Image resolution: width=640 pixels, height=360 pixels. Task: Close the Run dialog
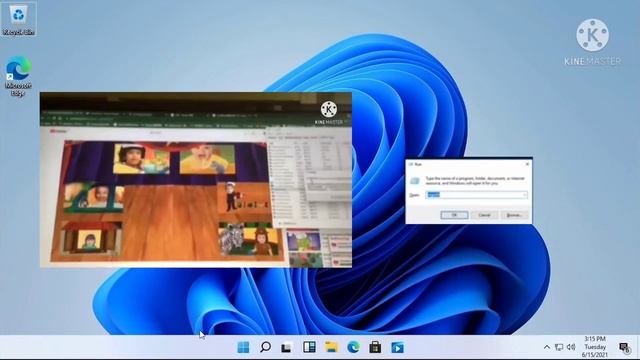pyautogui.click(x=527, y=164)
